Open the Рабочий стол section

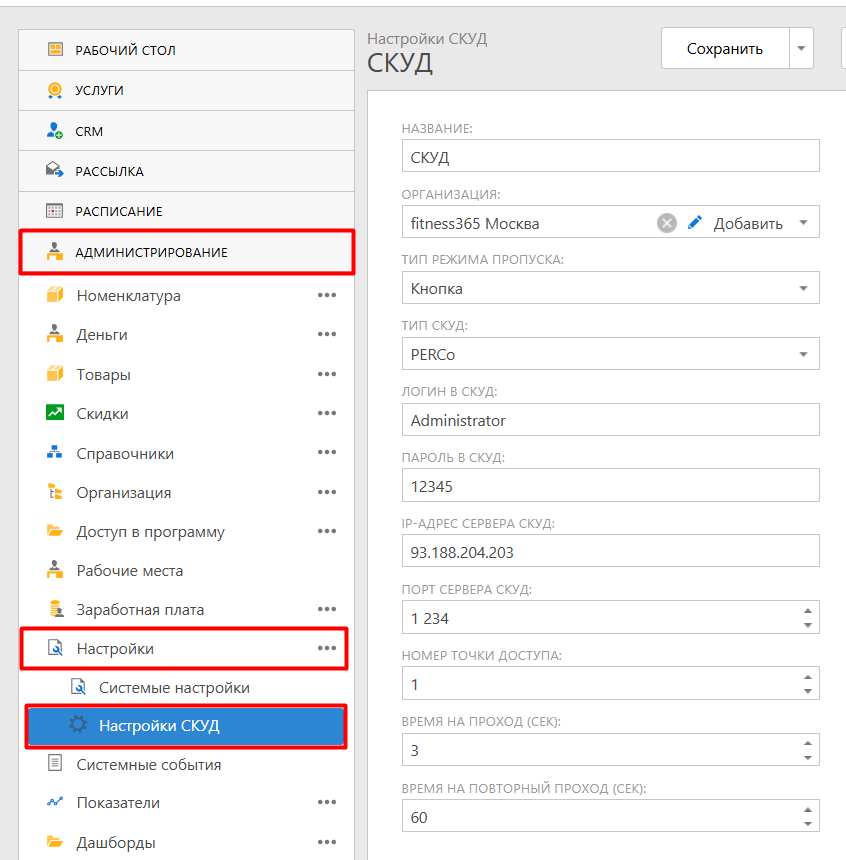187,50
